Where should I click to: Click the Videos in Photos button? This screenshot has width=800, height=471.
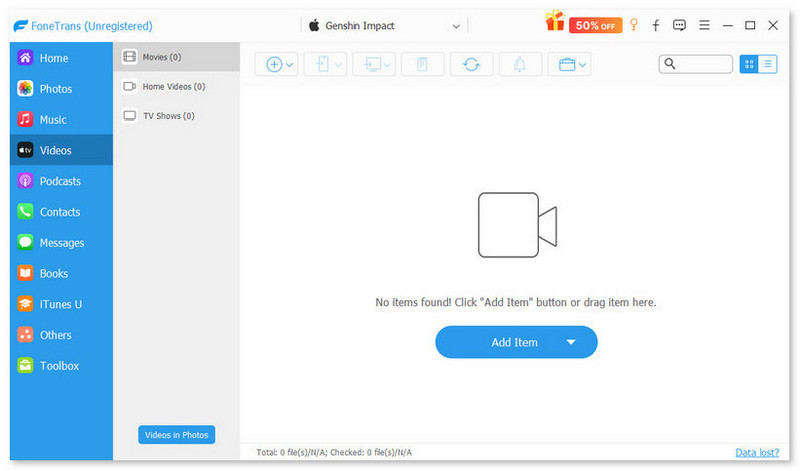[x=176, y=435]
